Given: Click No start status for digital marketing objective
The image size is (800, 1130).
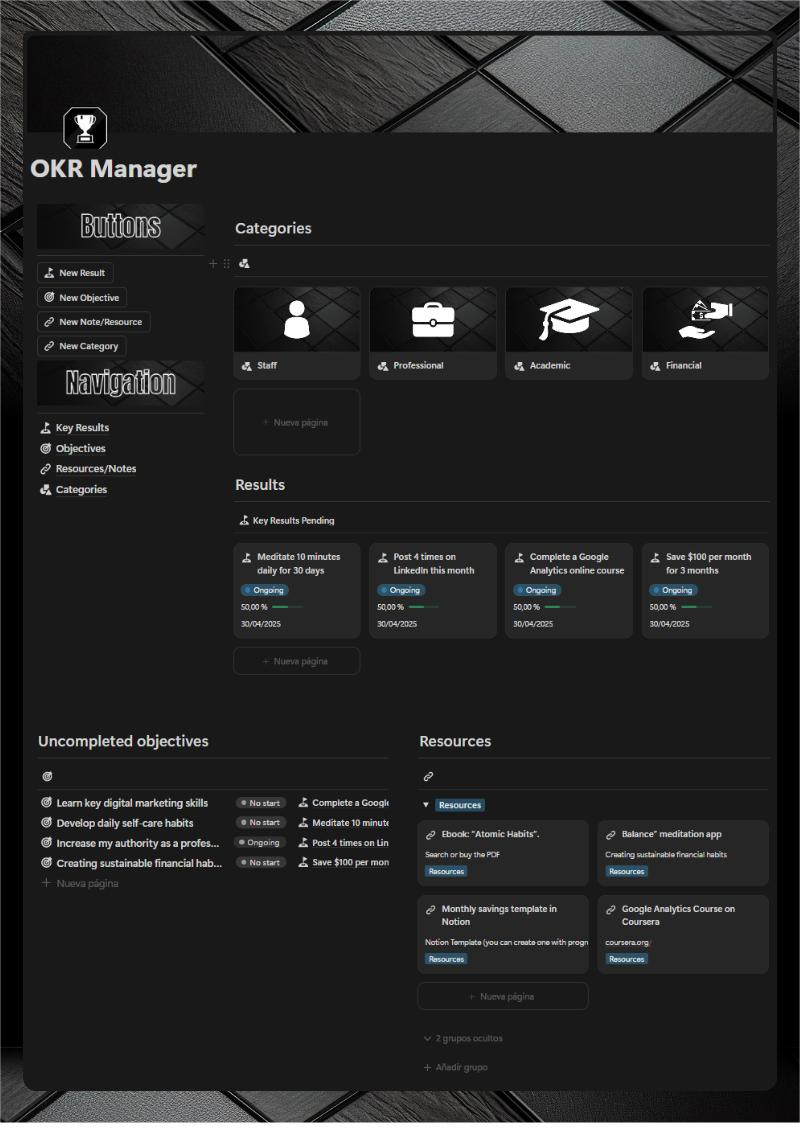Looking at the screenshot, I should pos(261,803).
